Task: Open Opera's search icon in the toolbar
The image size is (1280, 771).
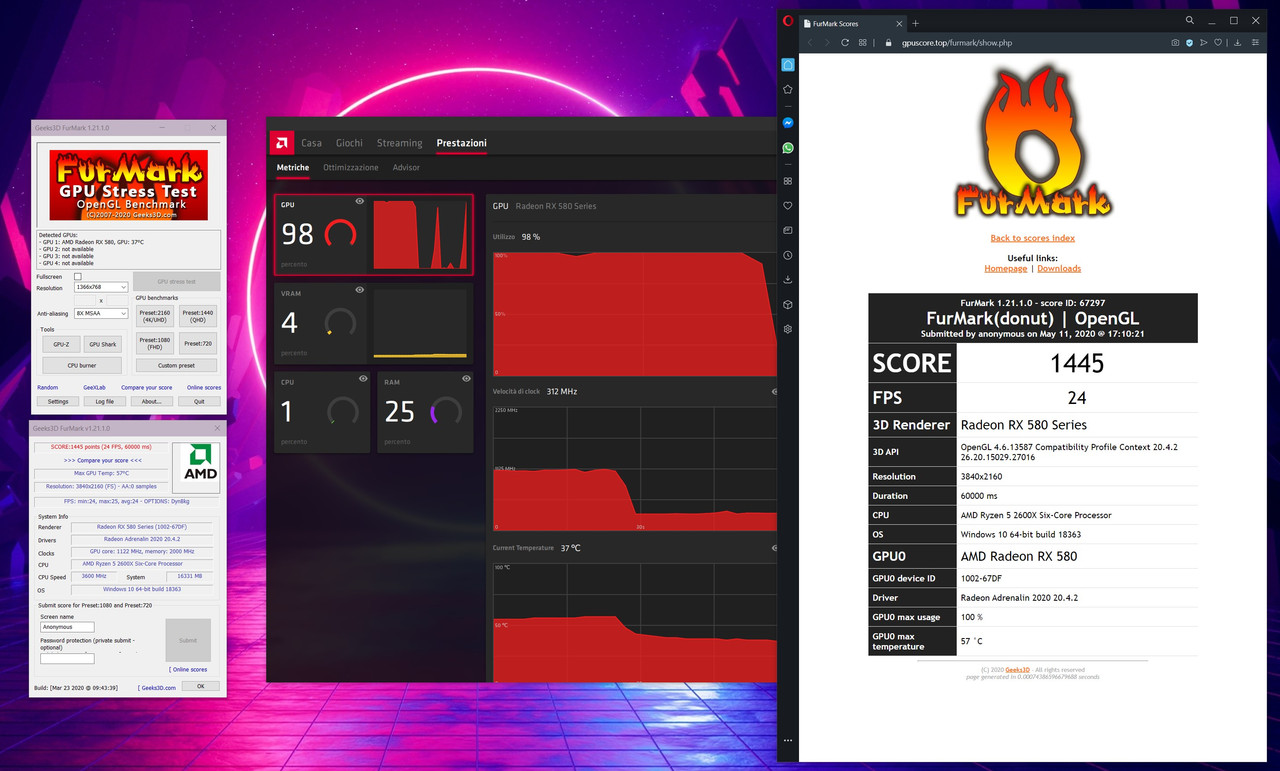Action: pos(1190,20)
